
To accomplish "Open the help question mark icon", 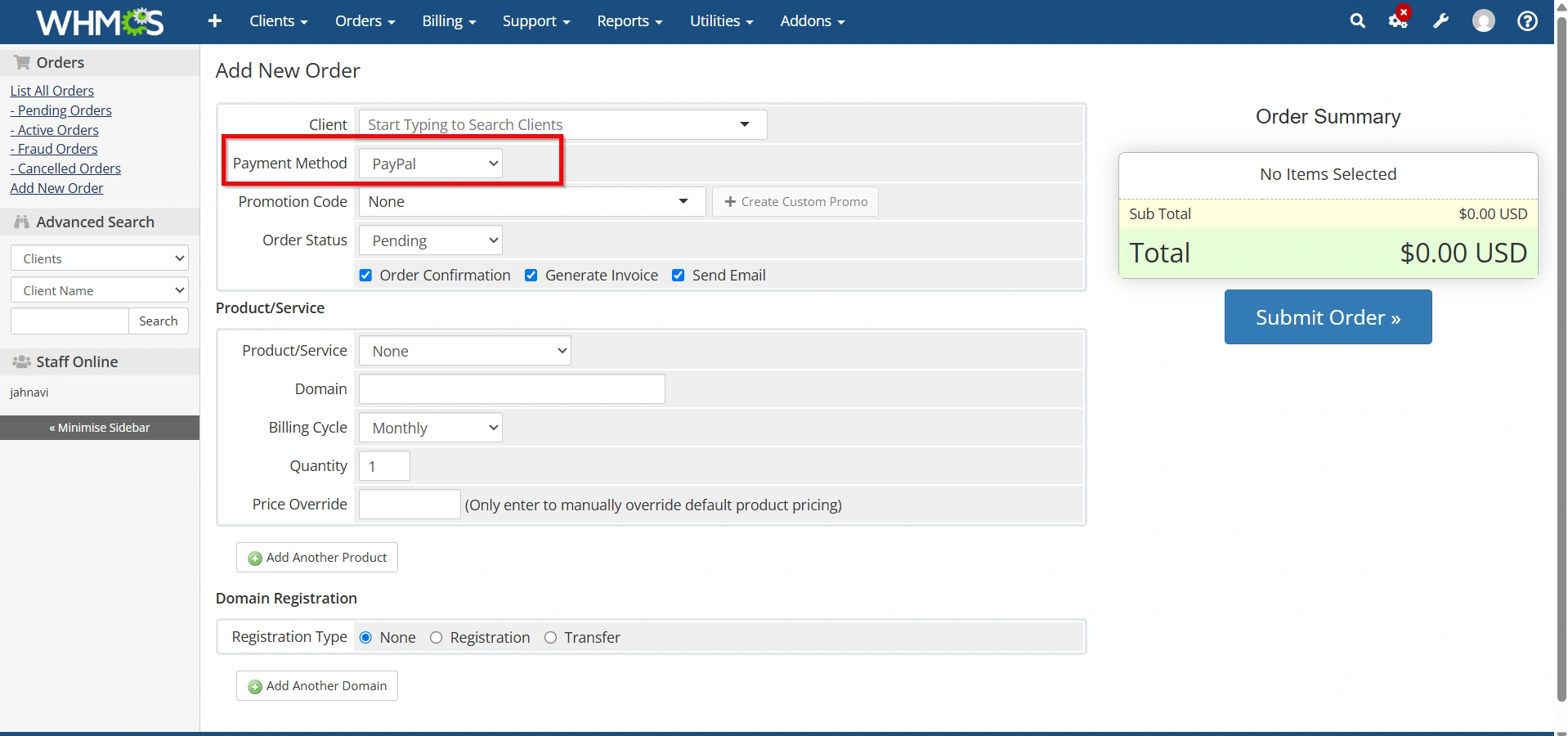I will (x=1527, y=21).
